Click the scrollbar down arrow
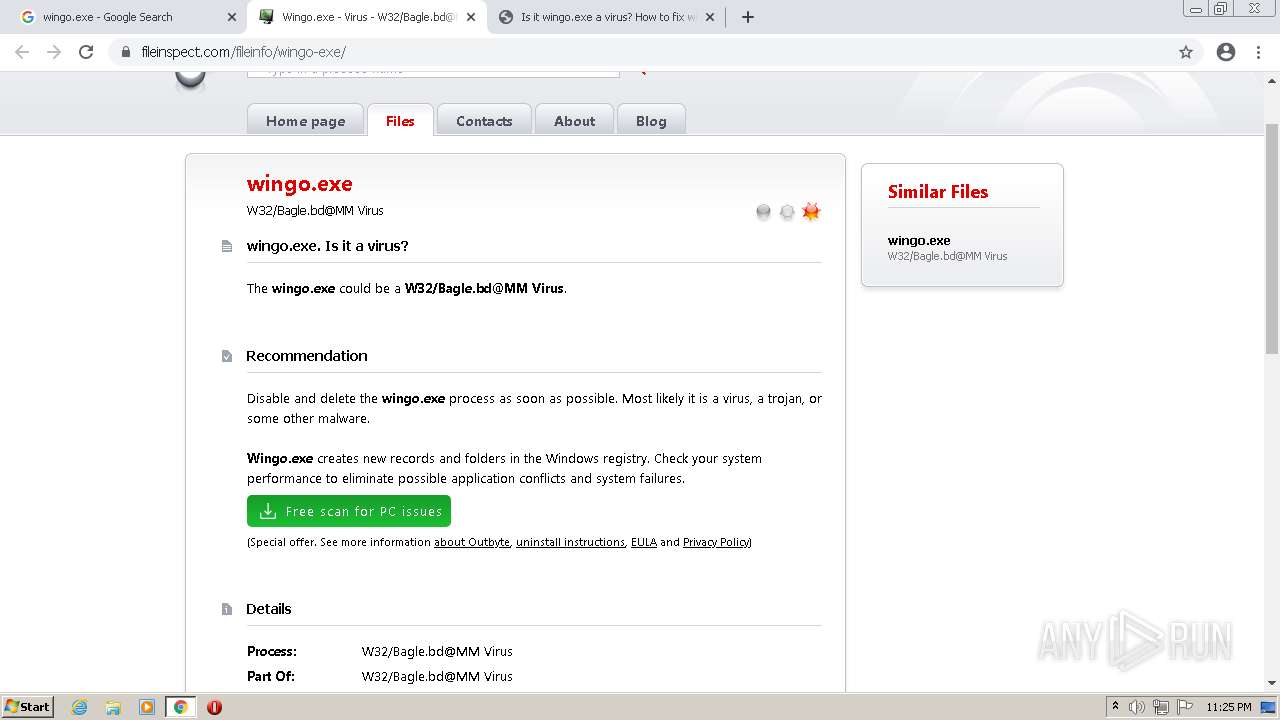1280x720 pixels. 1272,683
